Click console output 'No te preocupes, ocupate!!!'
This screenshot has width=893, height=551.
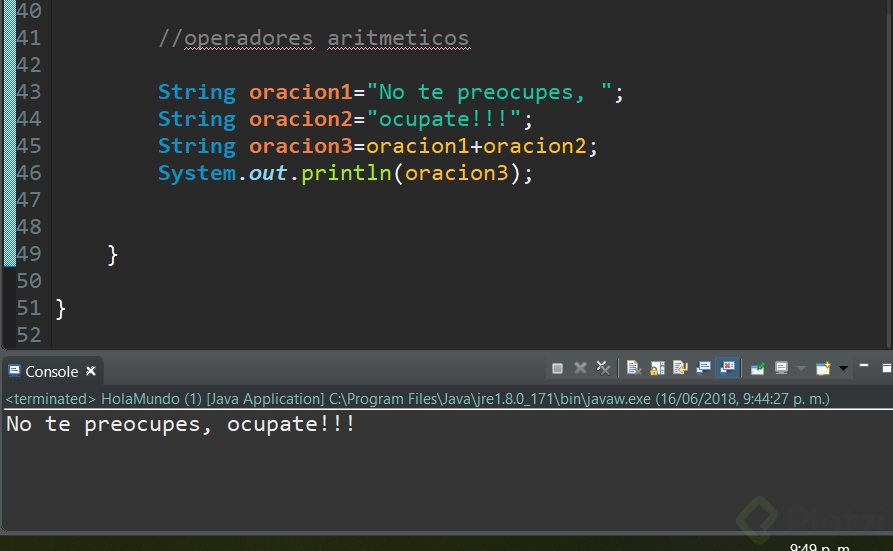tap(181, 424)
